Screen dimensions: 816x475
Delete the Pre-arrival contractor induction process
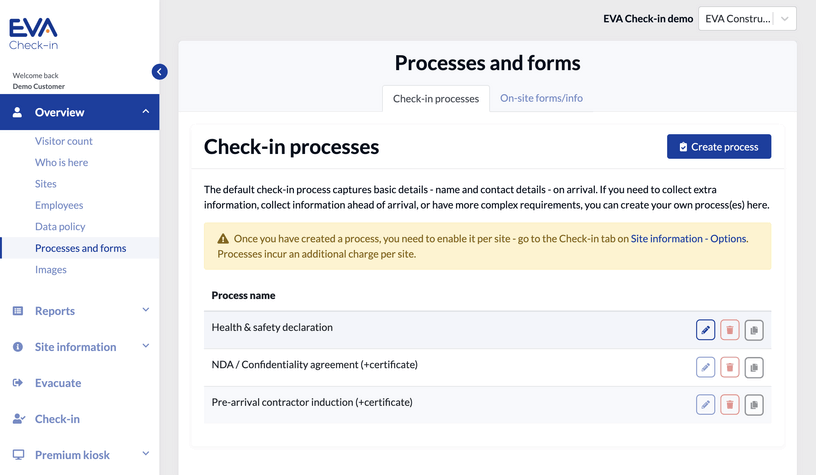click(730, 405)
